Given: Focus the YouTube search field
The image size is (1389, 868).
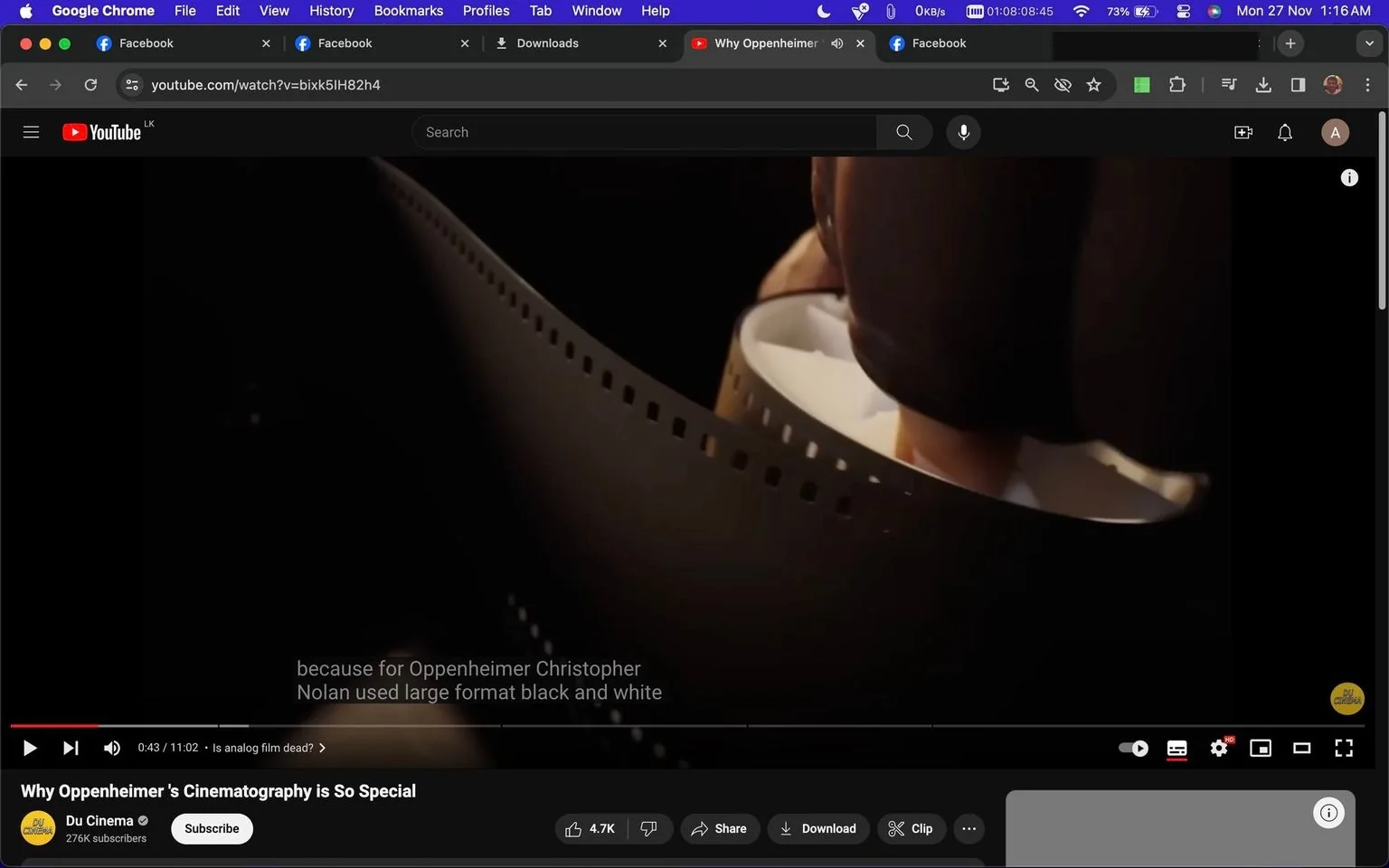Looking at the screenshot, I should [644, 132].
